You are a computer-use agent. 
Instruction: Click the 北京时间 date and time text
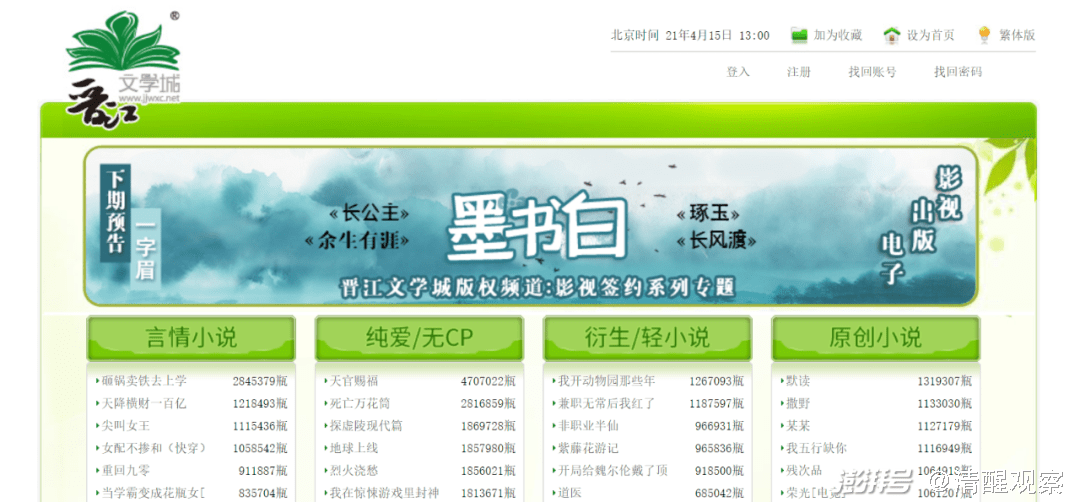[690, 35]
